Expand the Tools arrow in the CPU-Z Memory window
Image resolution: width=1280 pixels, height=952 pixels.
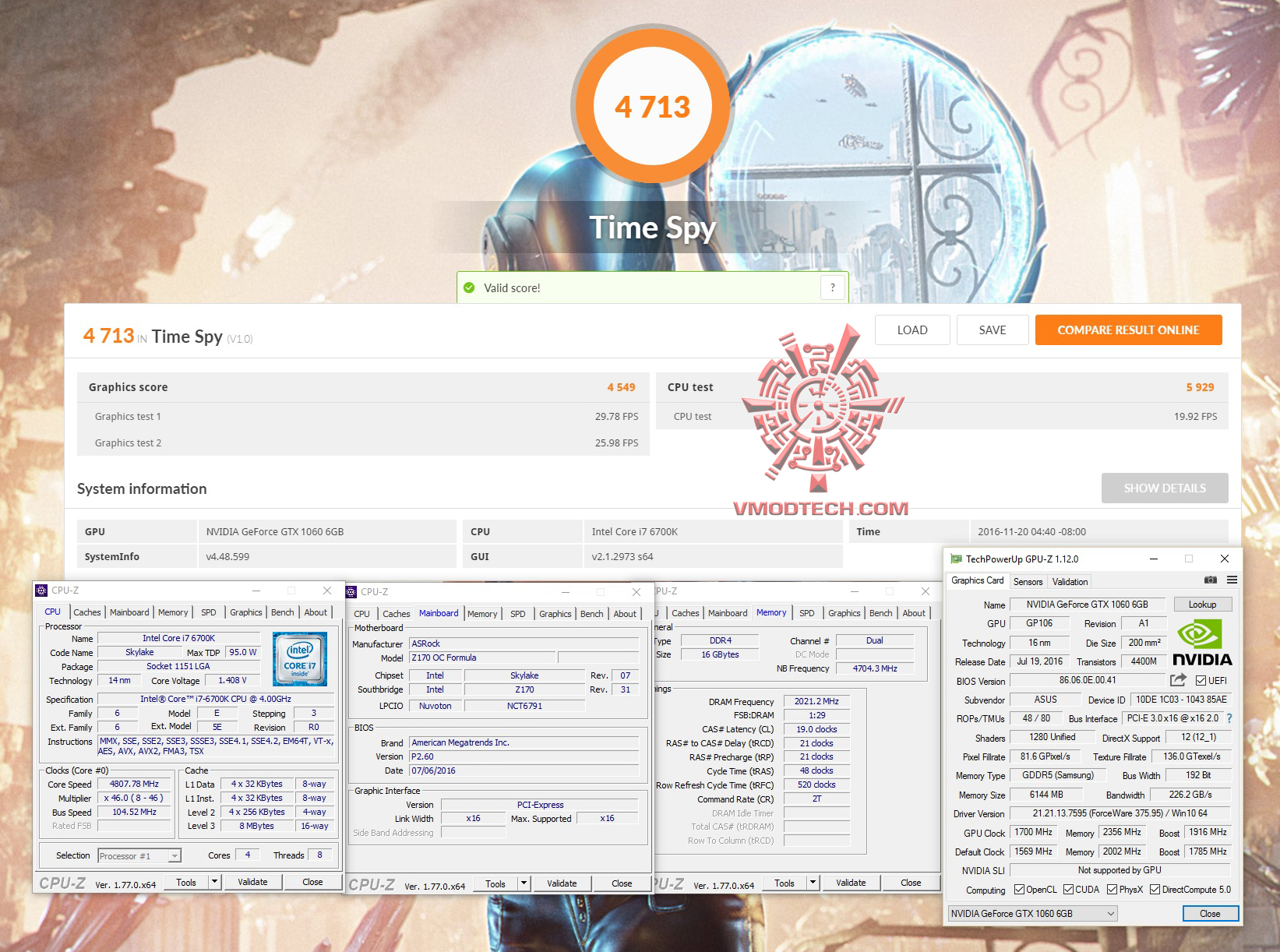coord(813,883)
